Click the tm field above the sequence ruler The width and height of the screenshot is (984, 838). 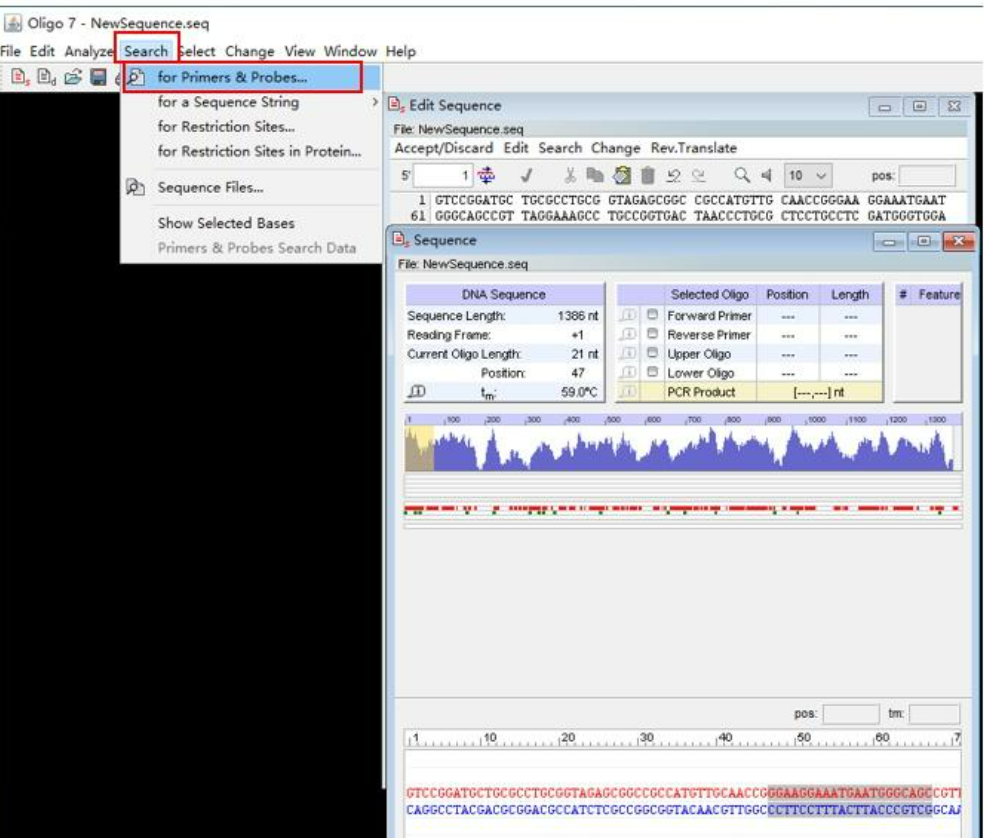coord(934,714)
